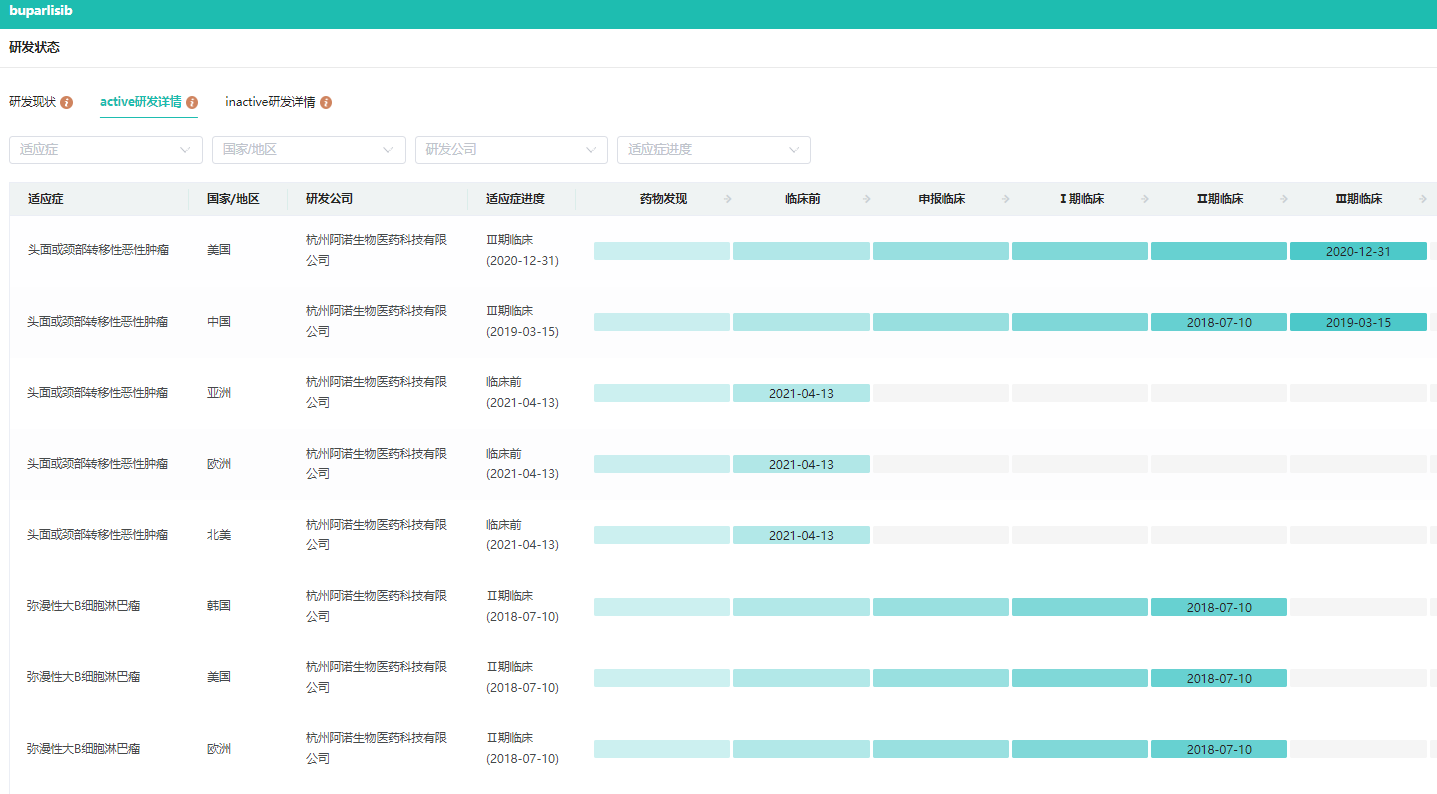This screenshot has height=794, width=1437.
Task: Click the 2019-03-15 Ⅲ期临床 progress bar
Action: tap(1358, 322)
